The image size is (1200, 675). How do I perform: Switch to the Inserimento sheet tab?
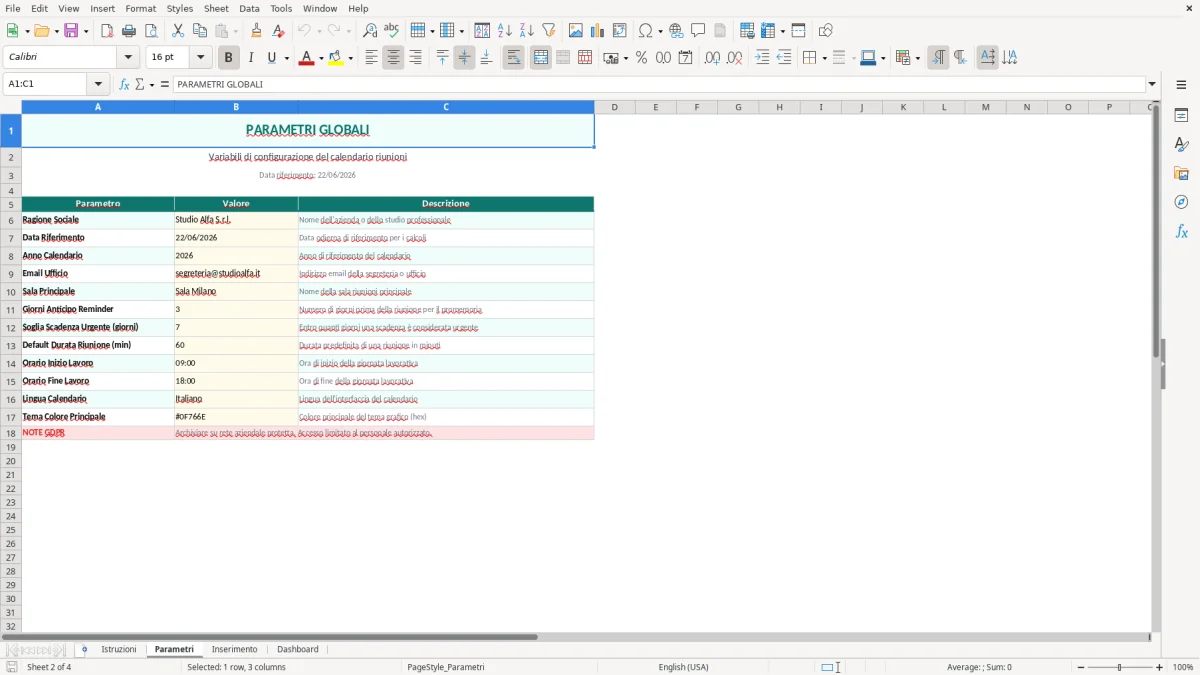(234, 649)
